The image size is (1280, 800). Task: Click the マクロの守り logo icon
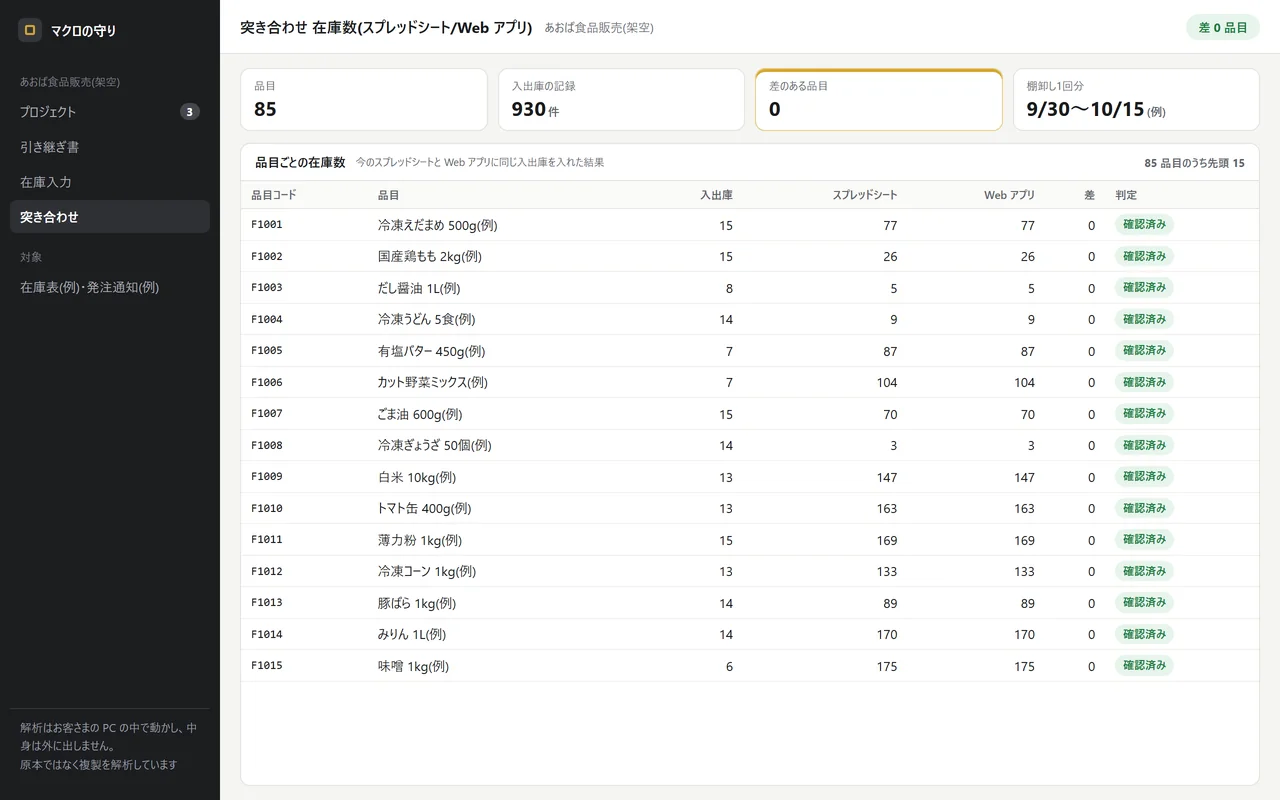[30, 30]
